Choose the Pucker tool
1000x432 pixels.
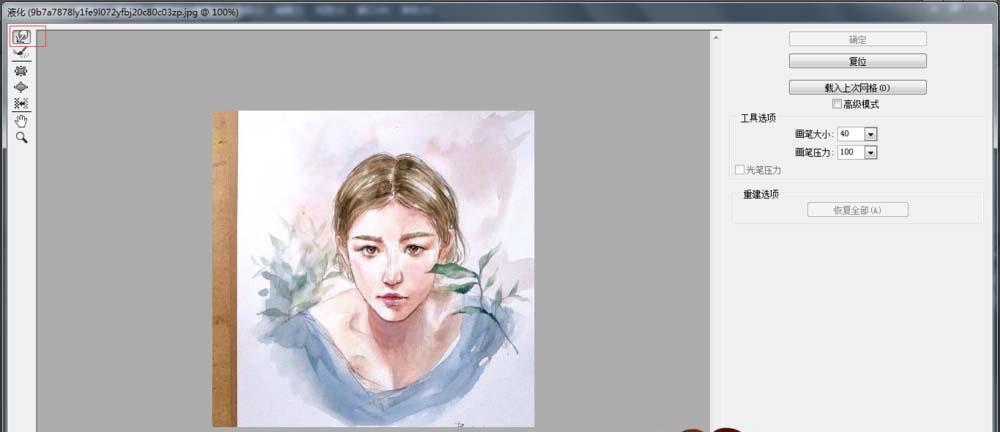tap(21, 71)
